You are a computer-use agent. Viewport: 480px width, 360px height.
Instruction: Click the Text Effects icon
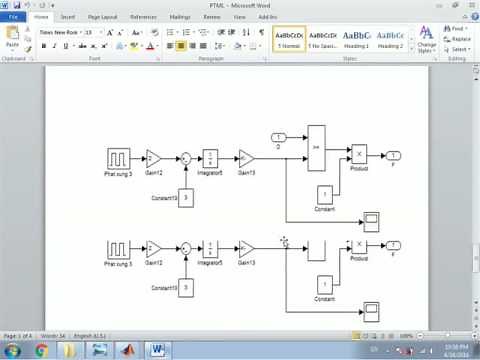(119, 46)
